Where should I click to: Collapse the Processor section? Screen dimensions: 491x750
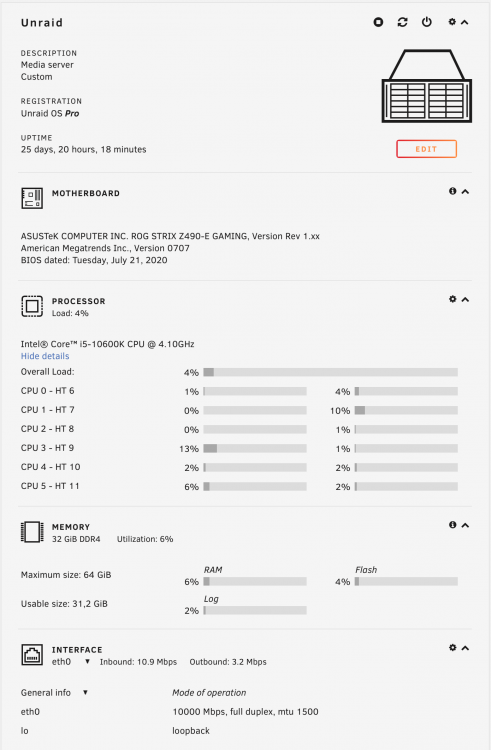tap(465, 299)
